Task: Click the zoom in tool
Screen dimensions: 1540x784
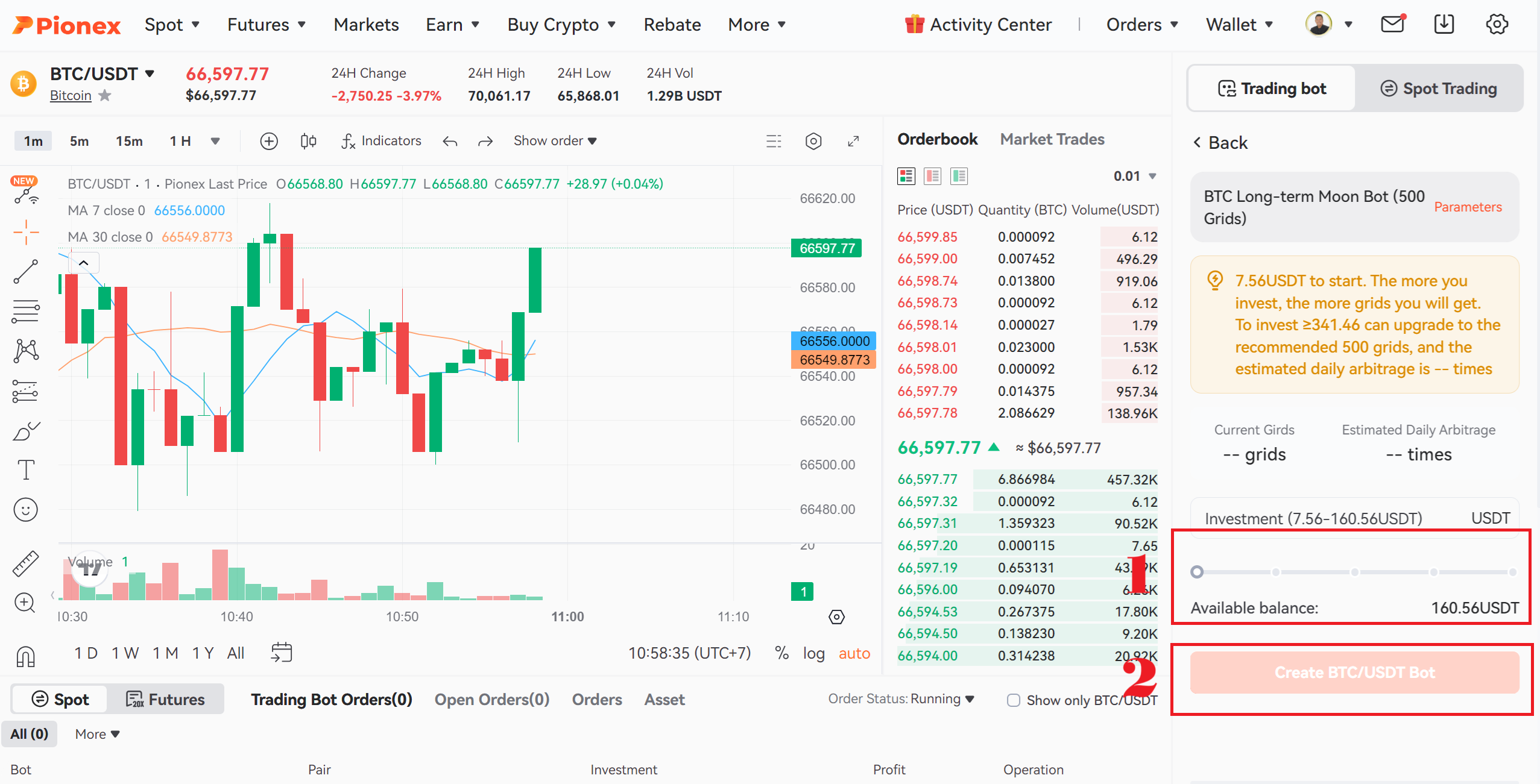Action: click(25, 603)
